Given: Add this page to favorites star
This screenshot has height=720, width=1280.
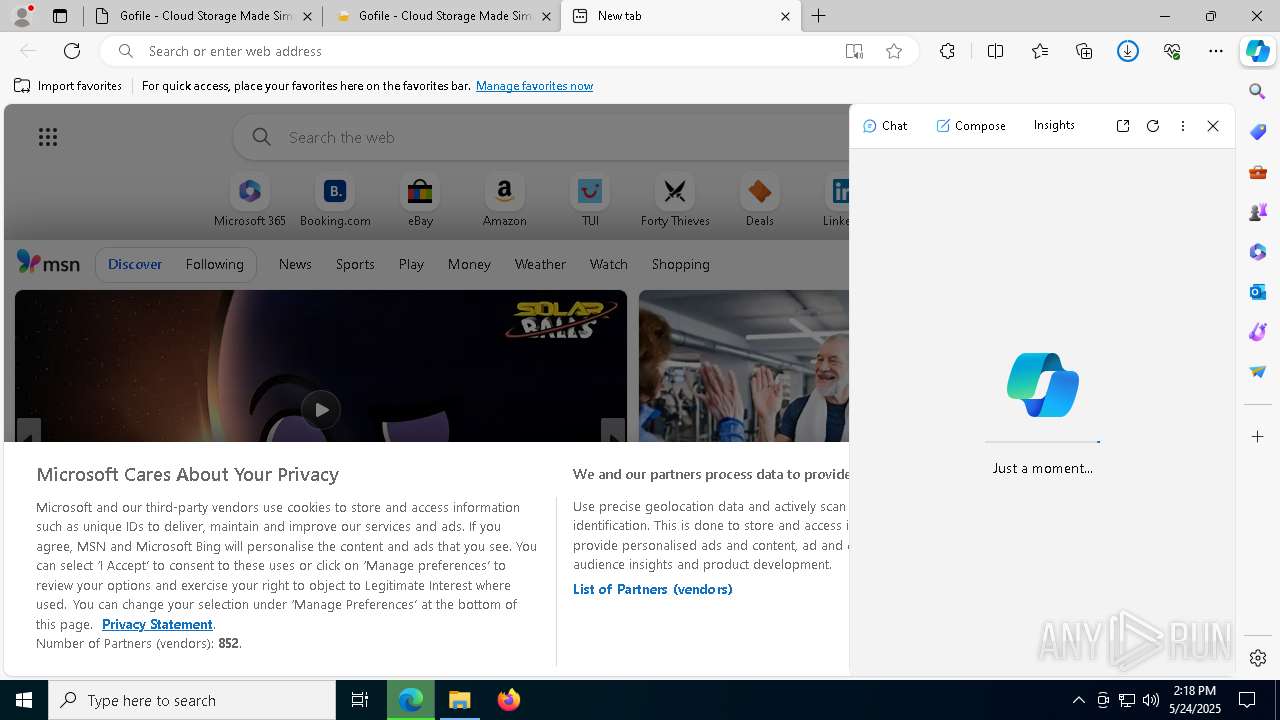Looking at the screenshot, I should (x=894, y=51).
